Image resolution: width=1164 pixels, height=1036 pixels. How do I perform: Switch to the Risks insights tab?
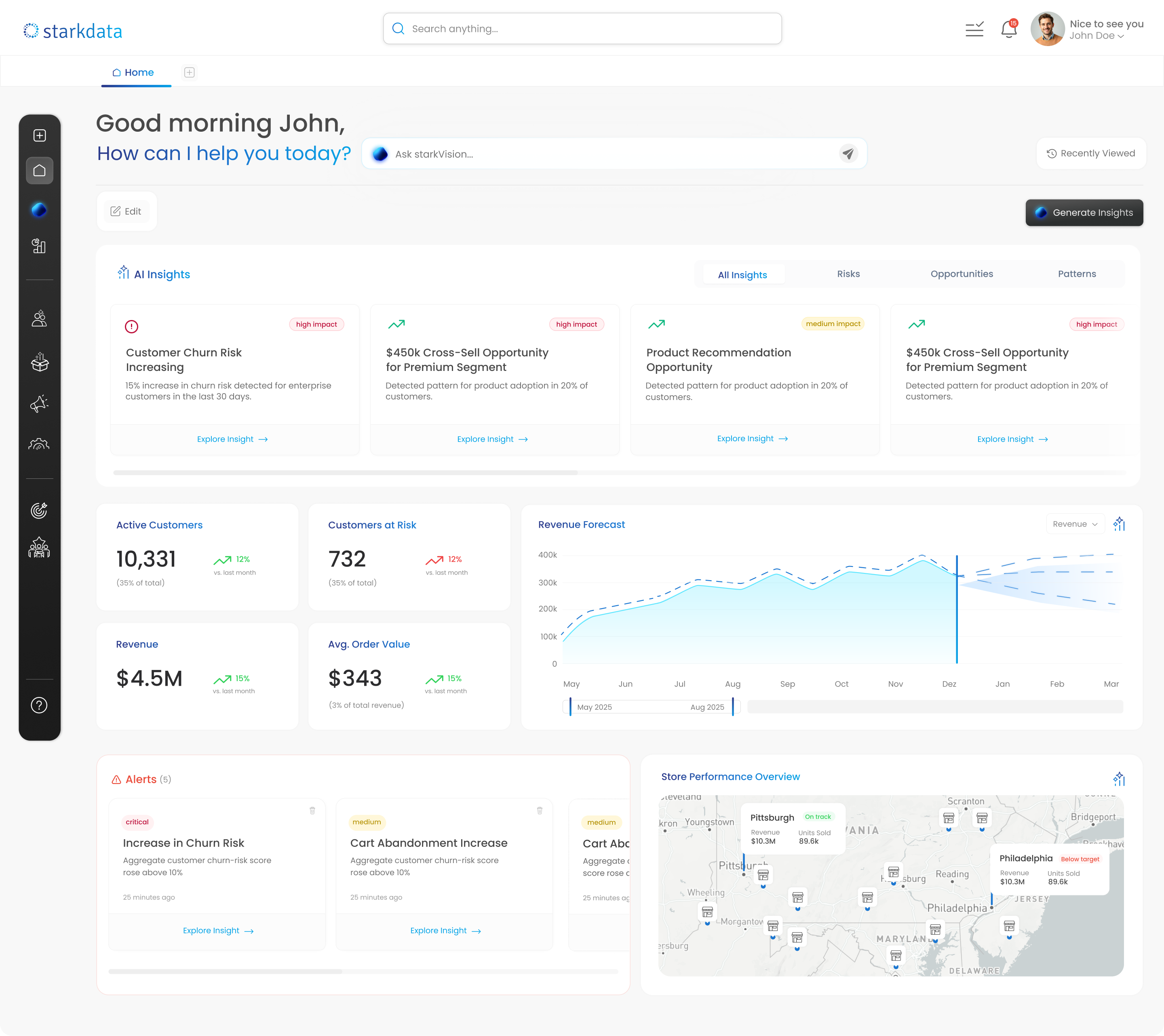click(x=848, y=274)
